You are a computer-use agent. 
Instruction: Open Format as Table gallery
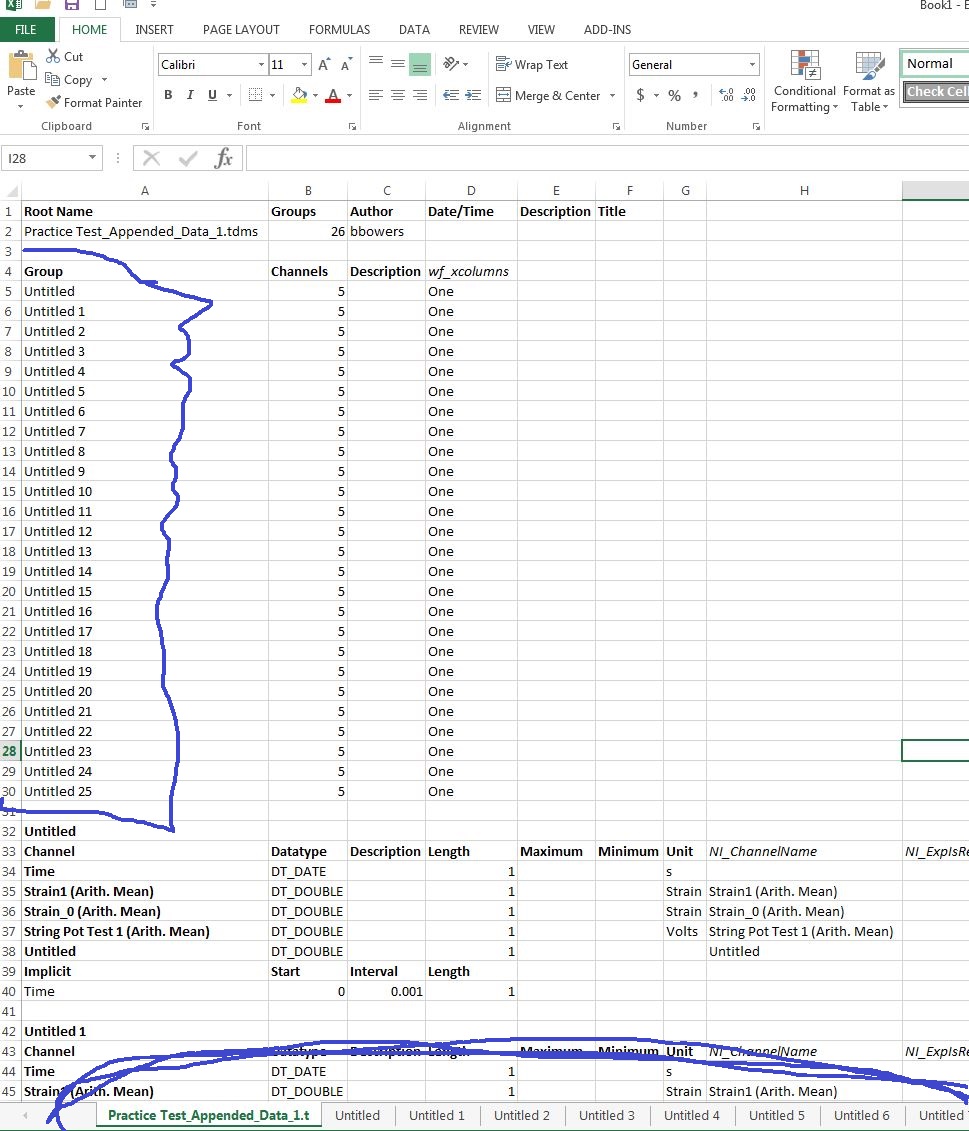pos(869,82)
